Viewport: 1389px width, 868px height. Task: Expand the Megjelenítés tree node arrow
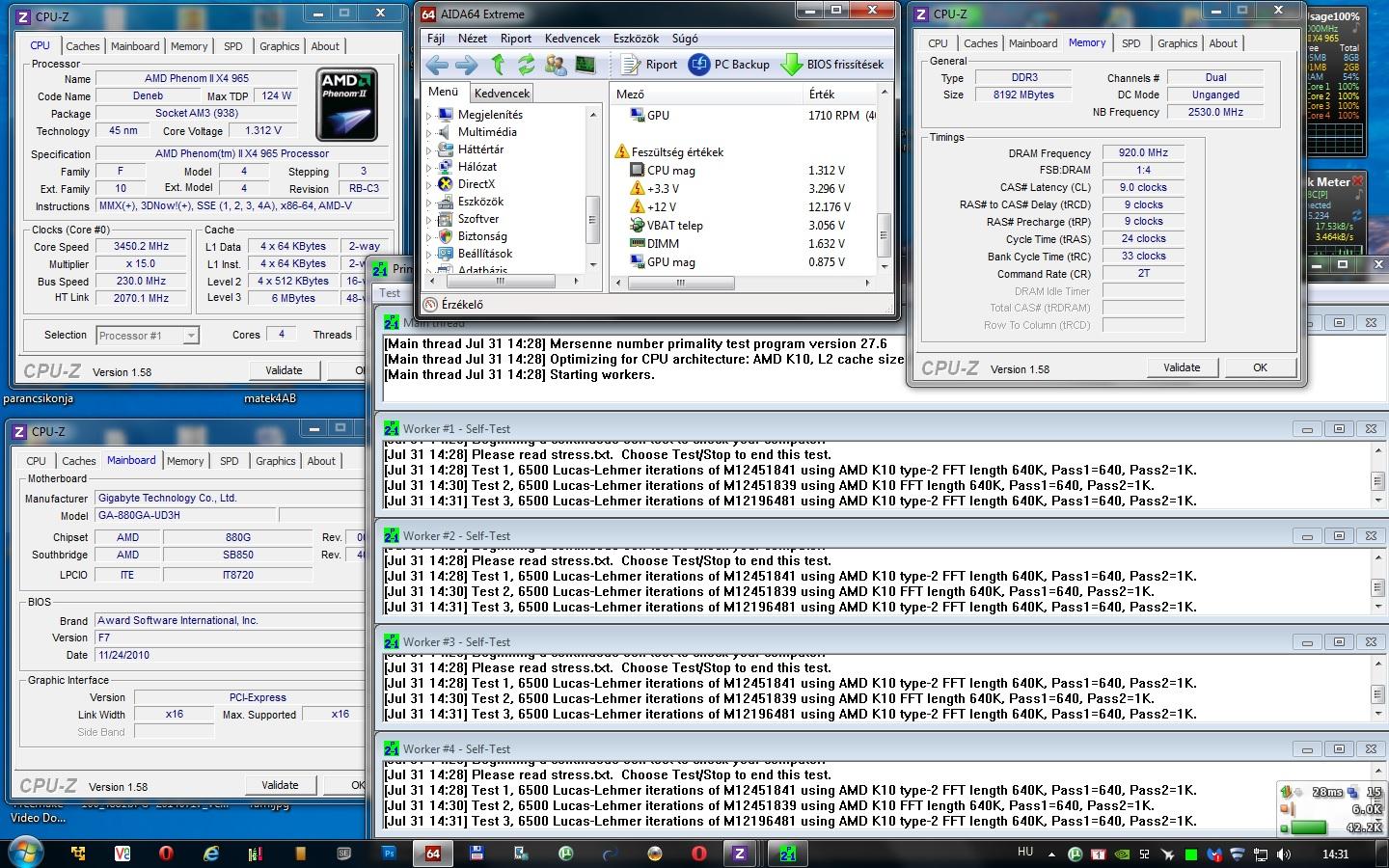pyautogui.click(x=429, y=115)
